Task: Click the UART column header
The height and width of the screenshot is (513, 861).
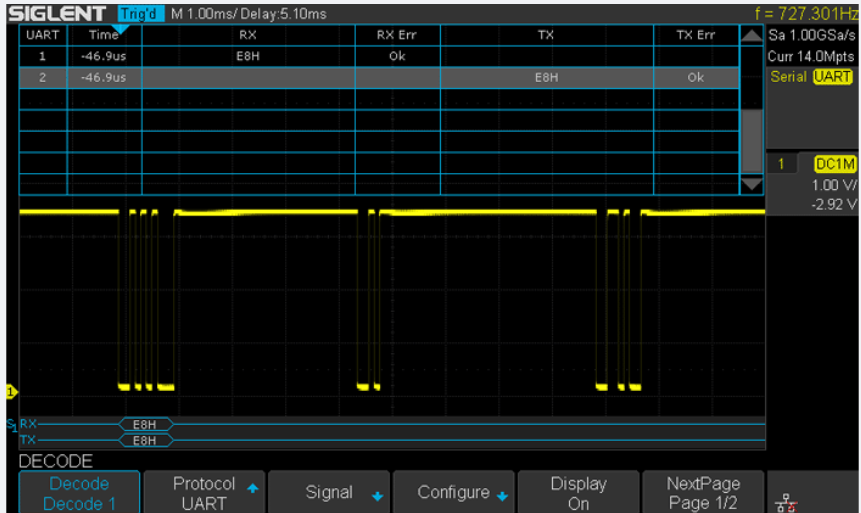Action: (43, 35)
